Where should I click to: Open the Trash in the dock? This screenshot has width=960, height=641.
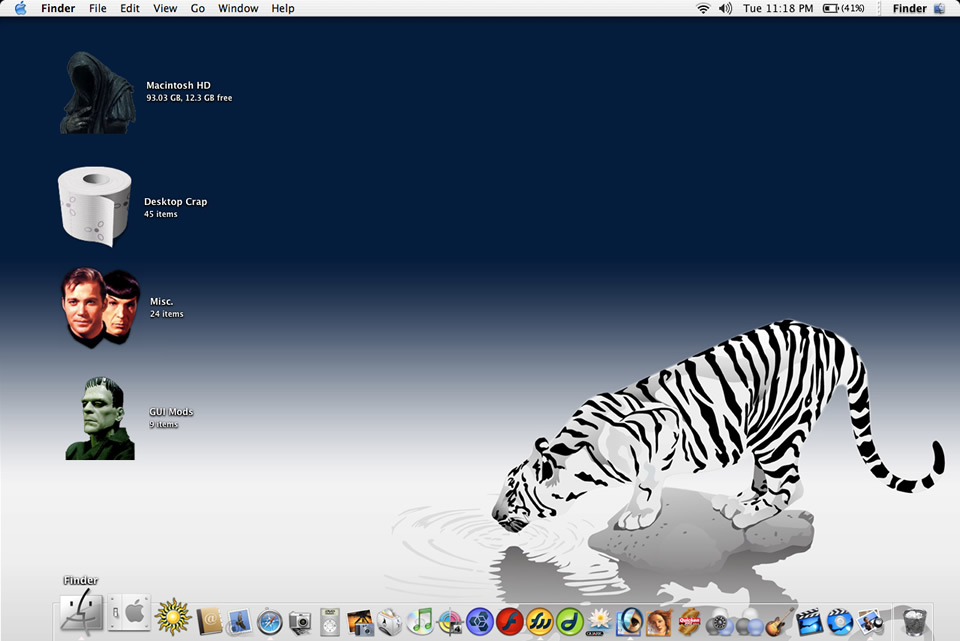click(914, 621)
